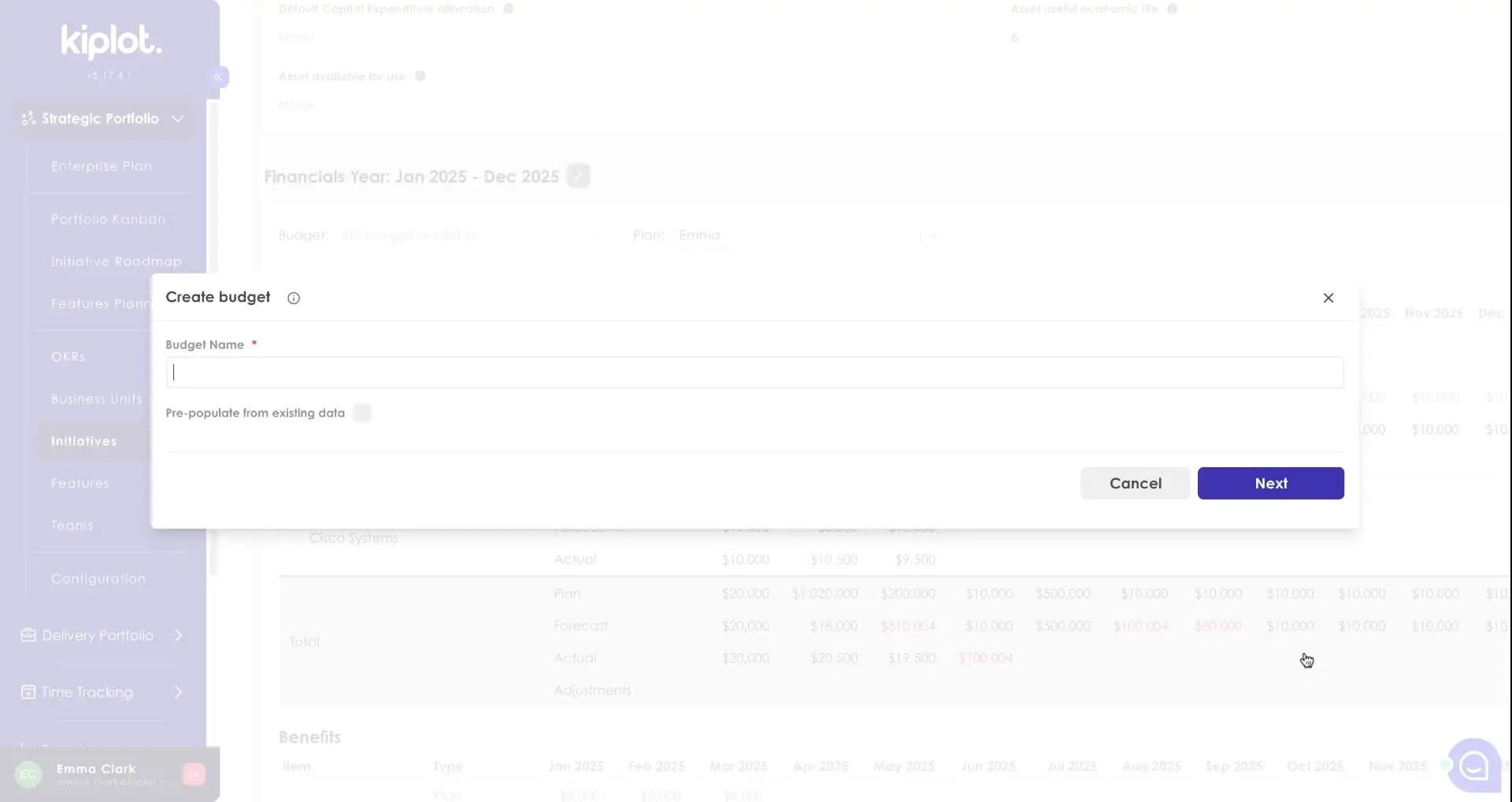Click the Create budget info icon
This screenshot has height=802, width=1512.
point(294,298)
